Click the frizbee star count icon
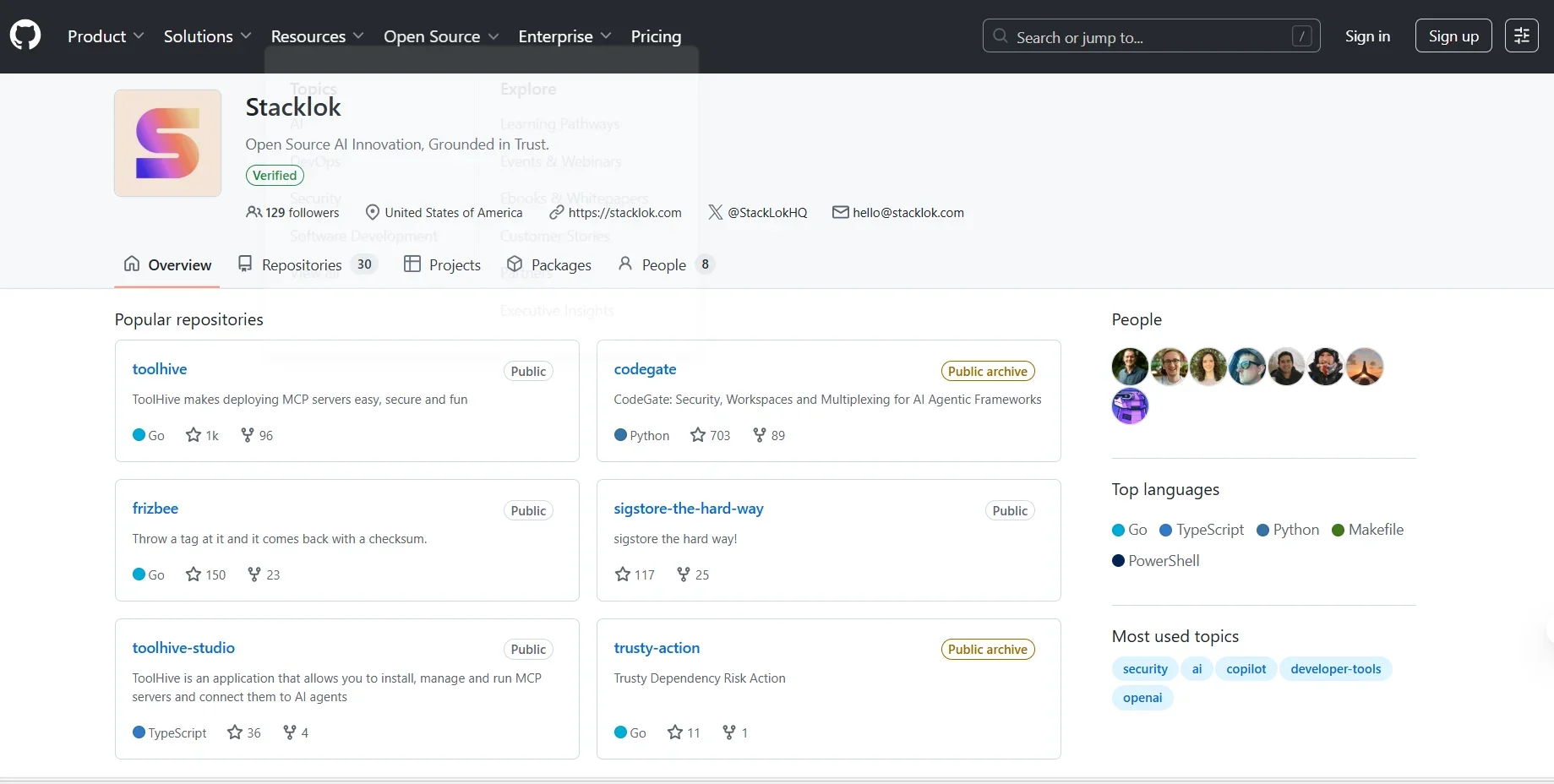The width and height of the screenshot is (1554, 784). click(194, 574)
